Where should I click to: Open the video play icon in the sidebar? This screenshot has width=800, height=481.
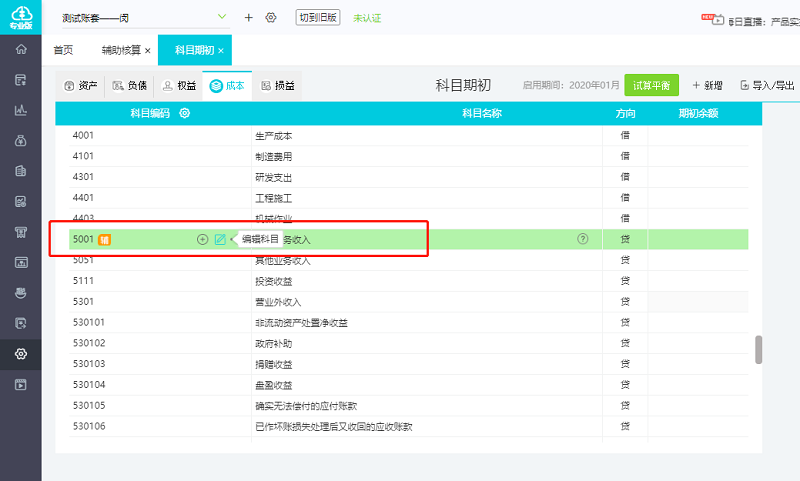pyautogui.click(x=21, y=385)
